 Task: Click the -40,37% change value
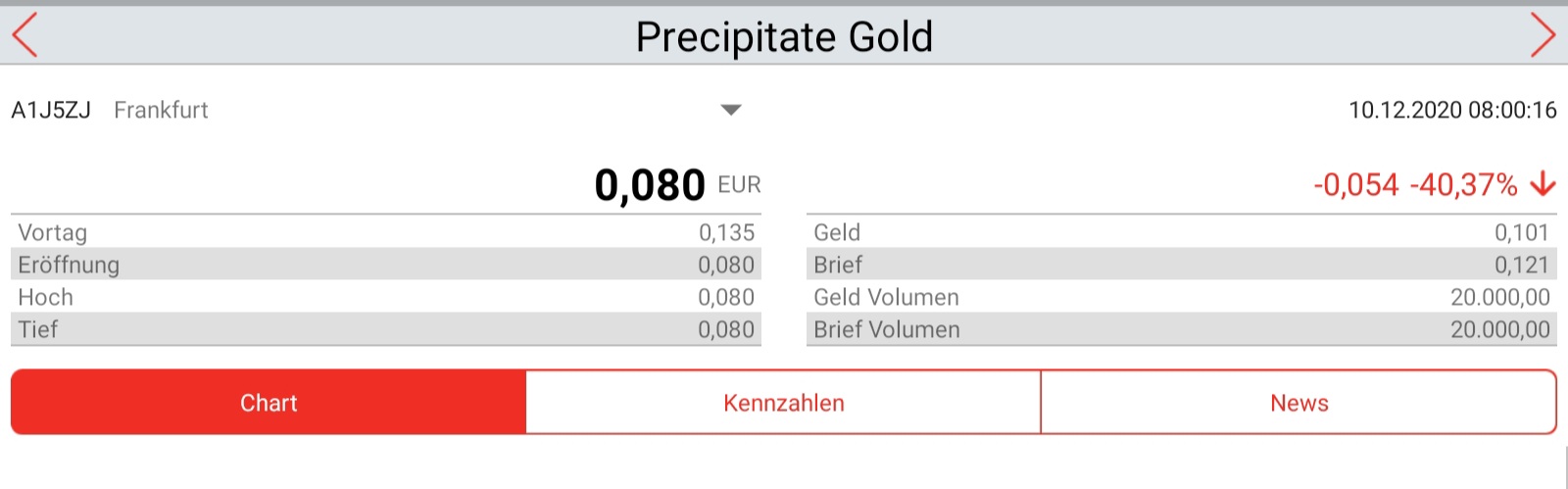coord(1463,184)
